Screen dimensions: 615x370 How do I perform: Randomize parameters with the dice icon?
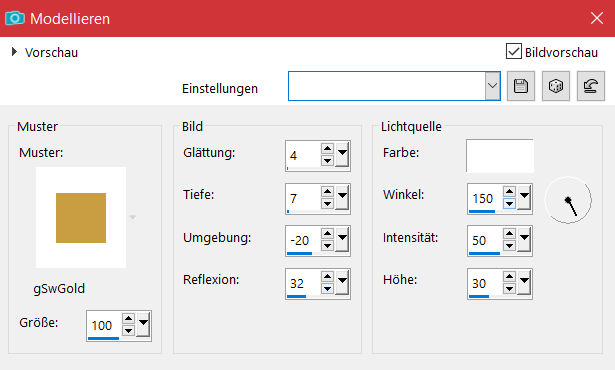click(556, 86)
